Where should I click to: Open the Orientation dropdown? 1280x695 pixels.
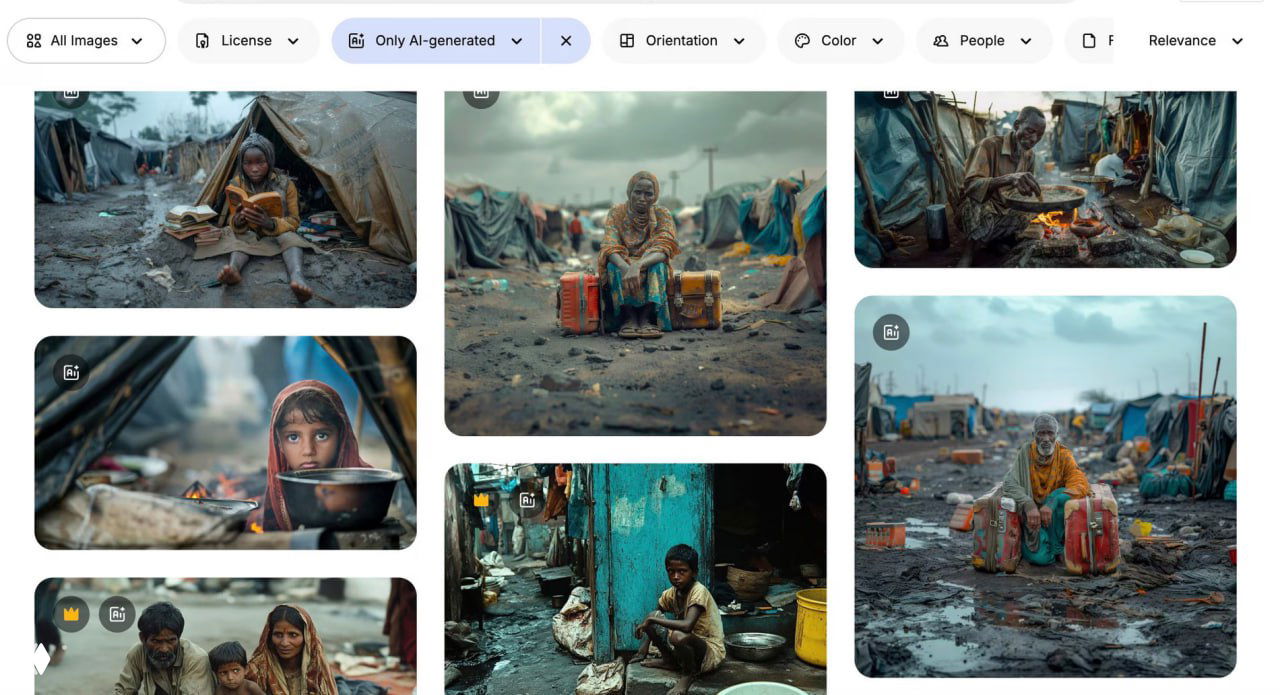tap(684, 40)
